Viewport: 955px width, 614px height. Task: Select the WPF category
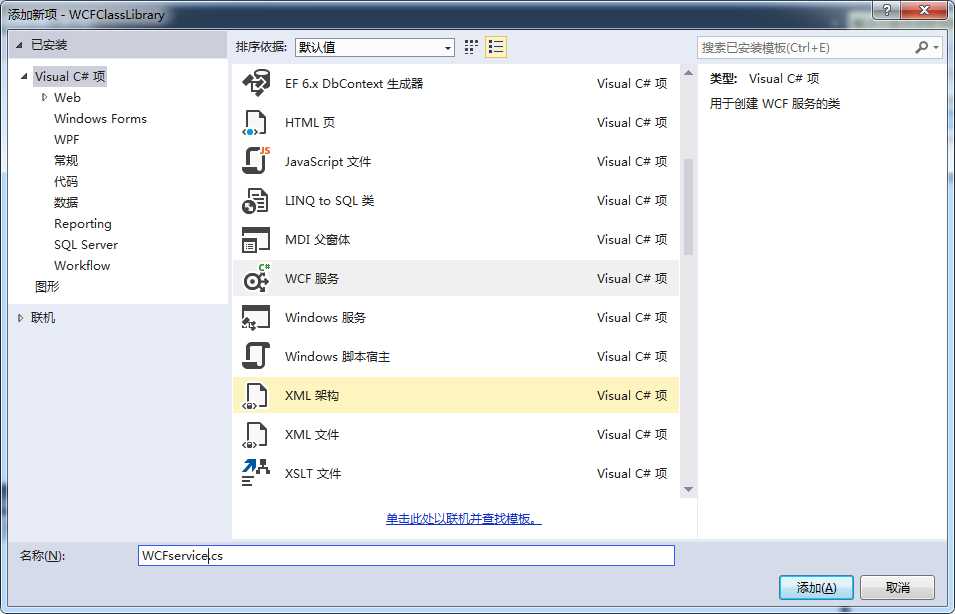pos(66,139)
